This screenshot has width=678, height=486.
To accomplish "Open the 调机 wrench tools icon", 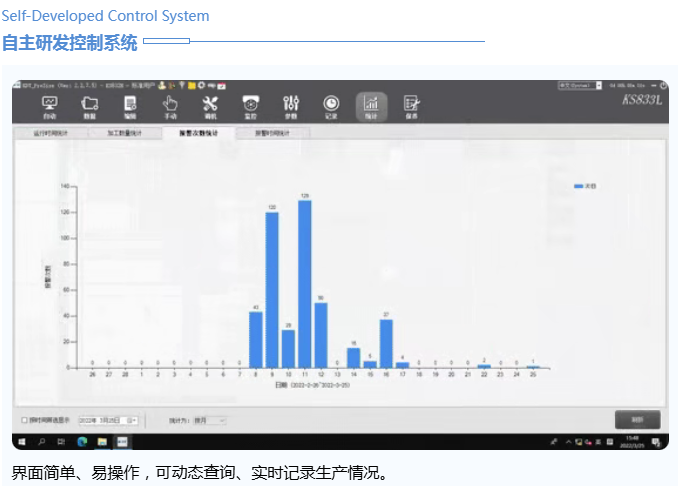I will [x=210, y=106].
